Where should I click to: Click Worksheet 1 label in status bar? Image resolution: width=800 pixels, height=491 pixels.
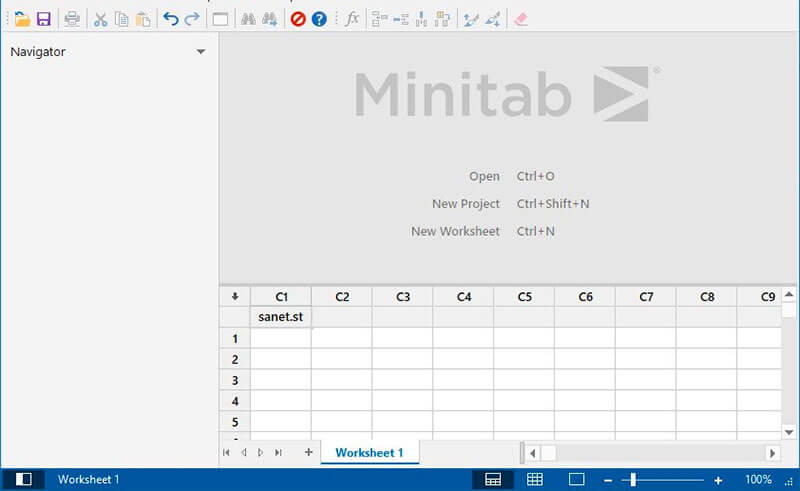point(88,479)
